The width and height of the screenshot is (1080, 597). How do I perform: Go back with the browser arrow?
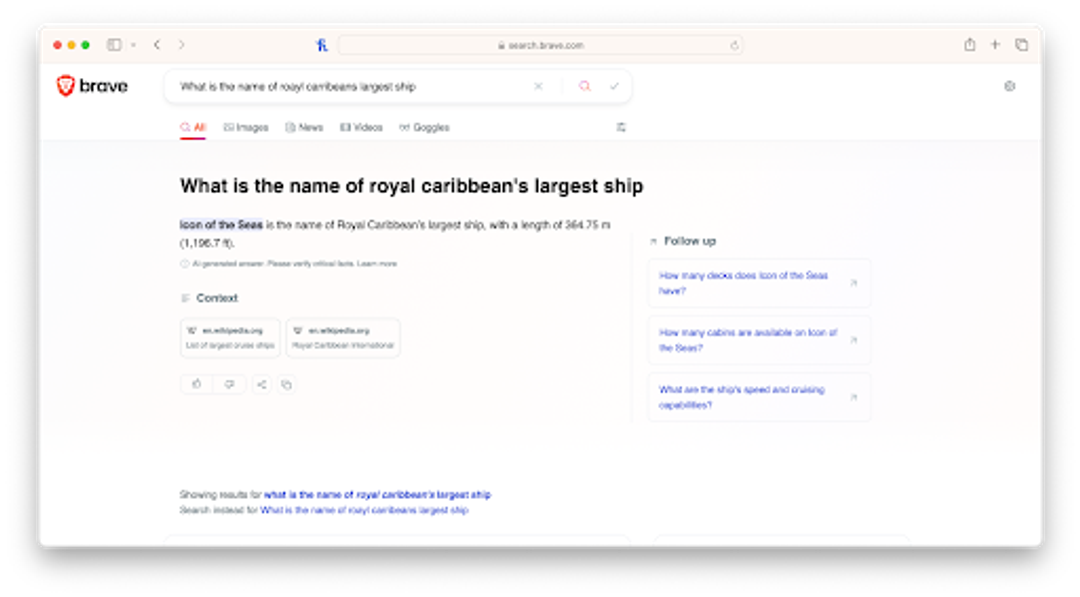click(x=157, y=45)
